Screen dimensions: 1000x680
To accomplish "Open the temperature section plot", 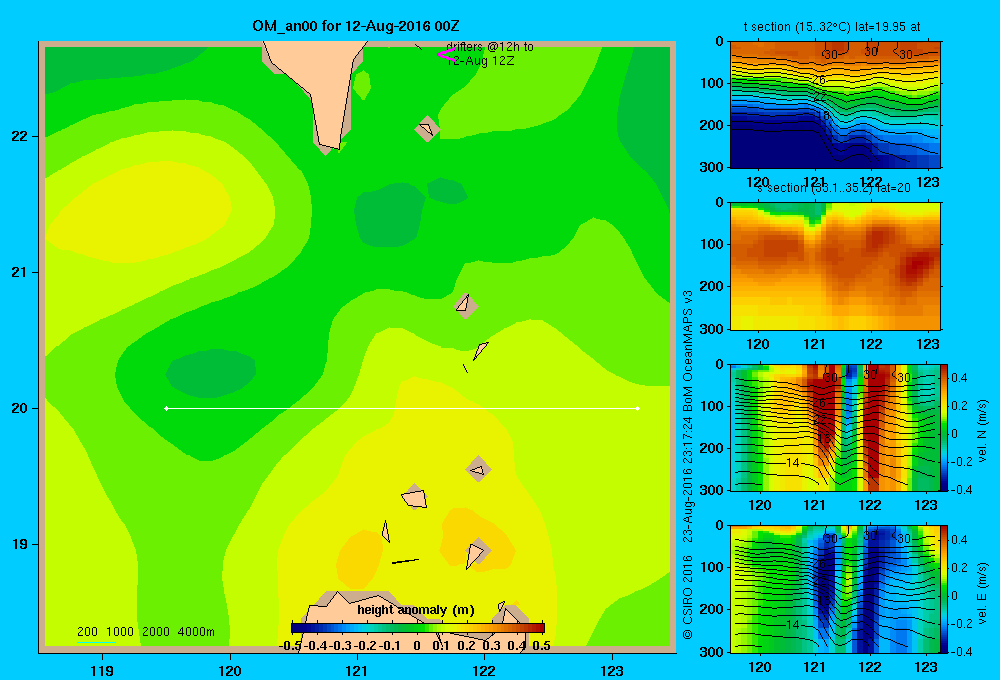I will [x=835, y=105].
